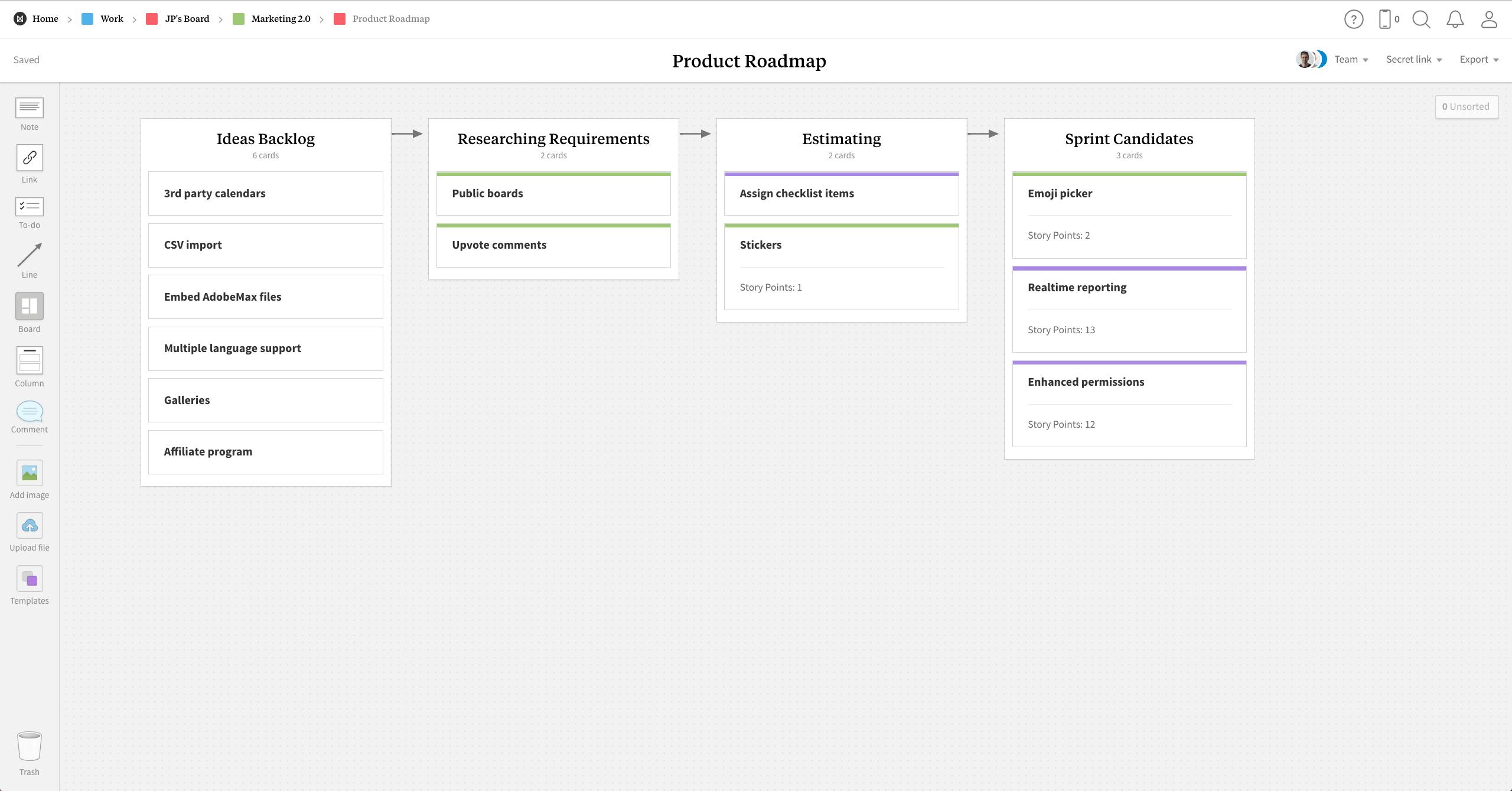Click the mobile device icon
The width and height of the screenshot is (1512, 791).
[x=1384, y=19]
